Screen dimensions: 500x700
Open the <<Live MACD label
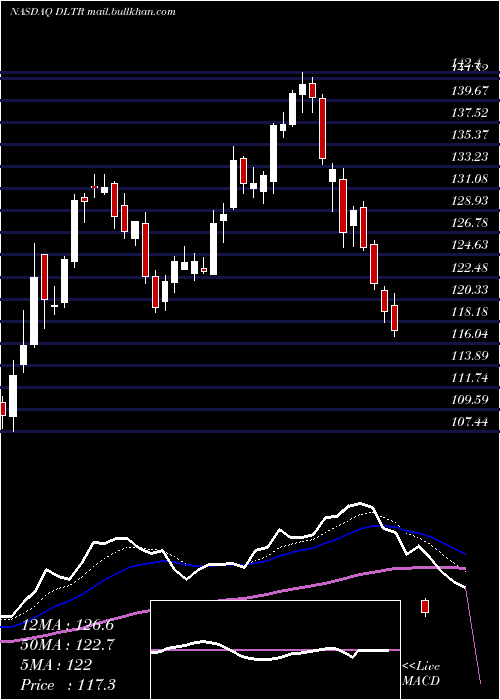(421, 674)
